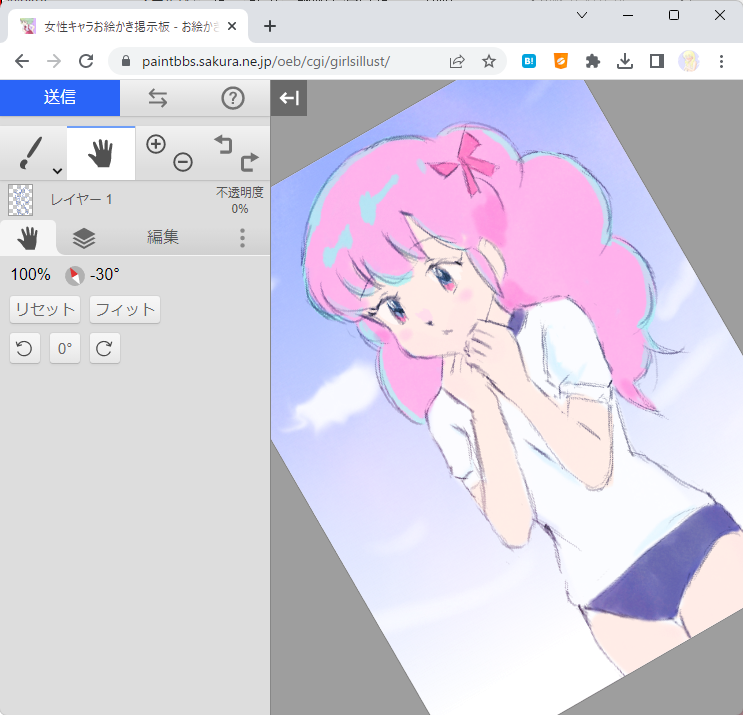This screenshot has height=715, width=743.
Task: Expand the brush tool dropdown chevron
Action: point(57,171)
